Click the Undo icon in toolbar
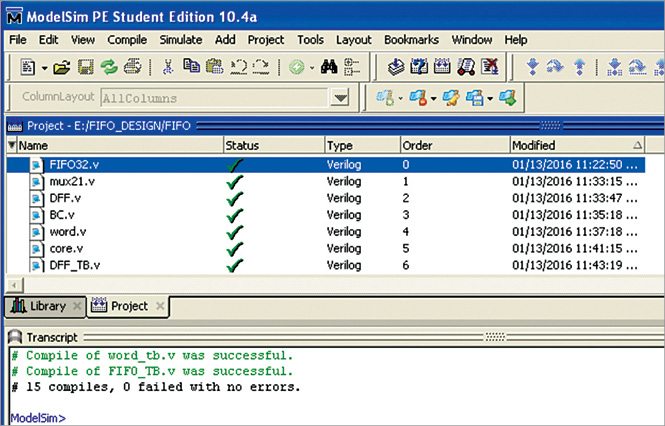665x426 pixels. (237, 67)
